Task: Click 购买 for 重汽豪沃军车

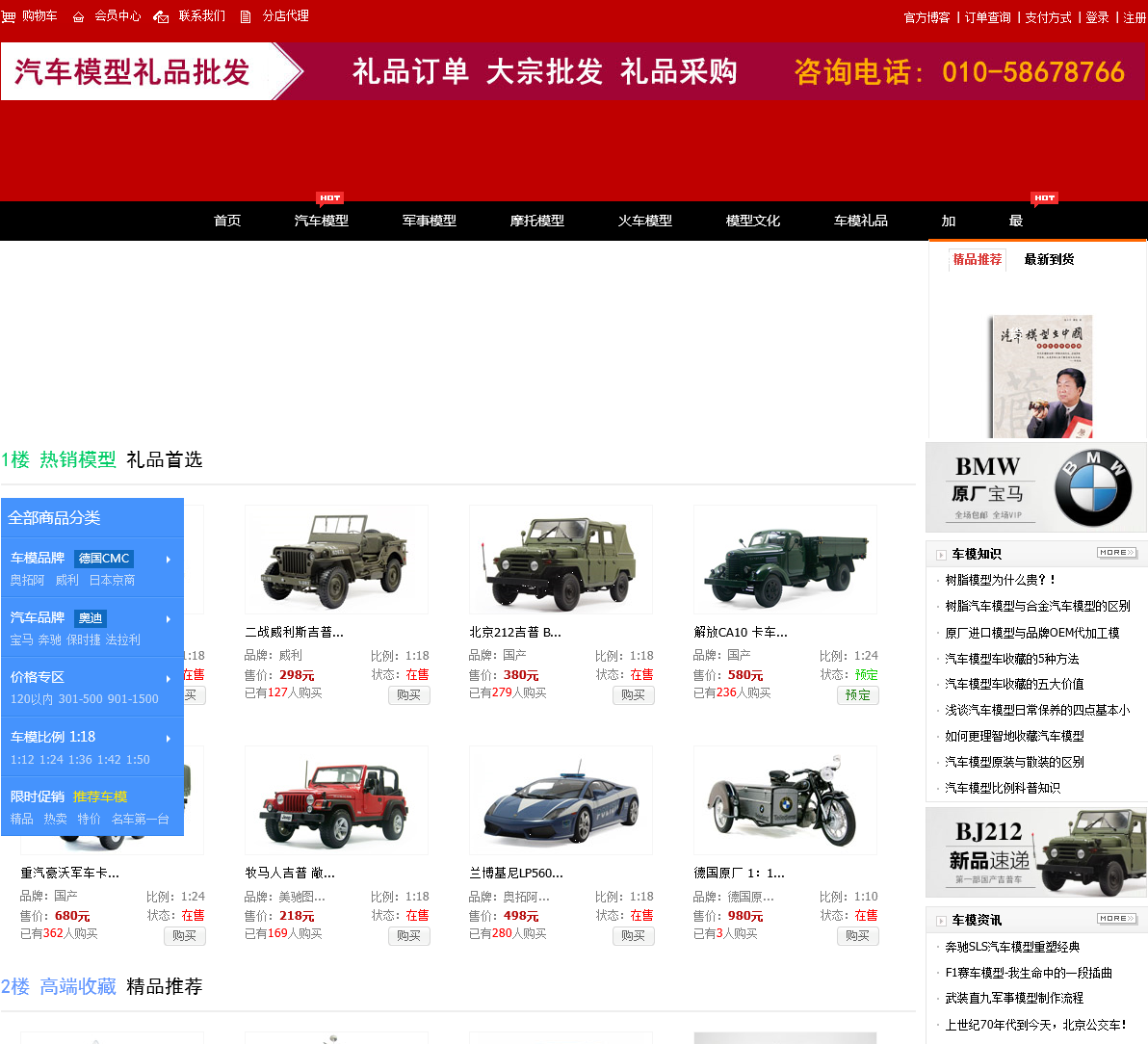Action: (x=185, y=936)
